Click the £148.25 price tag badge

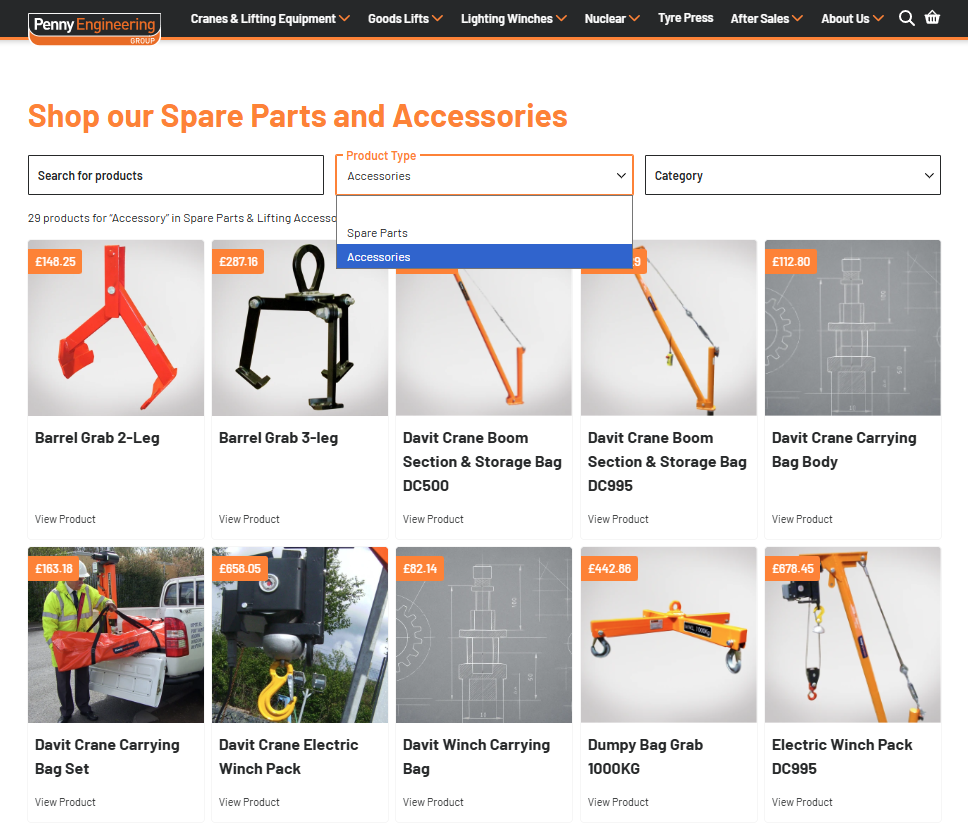pos(55,261)
